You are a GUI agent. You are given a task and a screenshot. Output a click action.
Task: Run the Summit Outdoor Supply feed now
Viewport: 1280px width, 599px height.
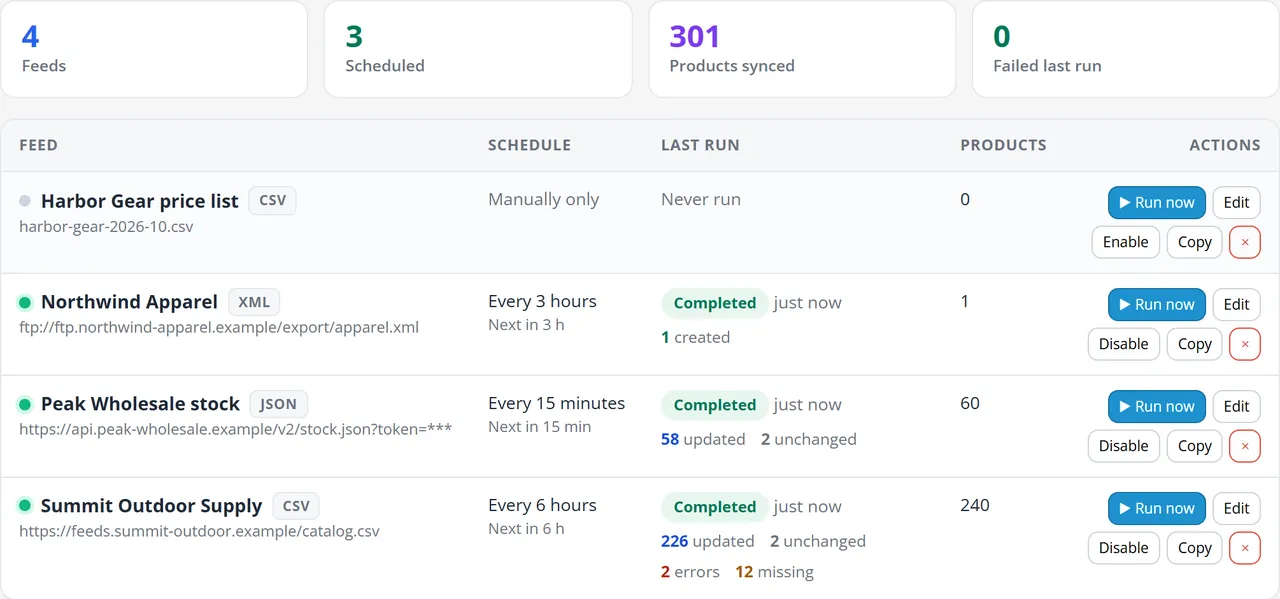(x=1157, y=508)
